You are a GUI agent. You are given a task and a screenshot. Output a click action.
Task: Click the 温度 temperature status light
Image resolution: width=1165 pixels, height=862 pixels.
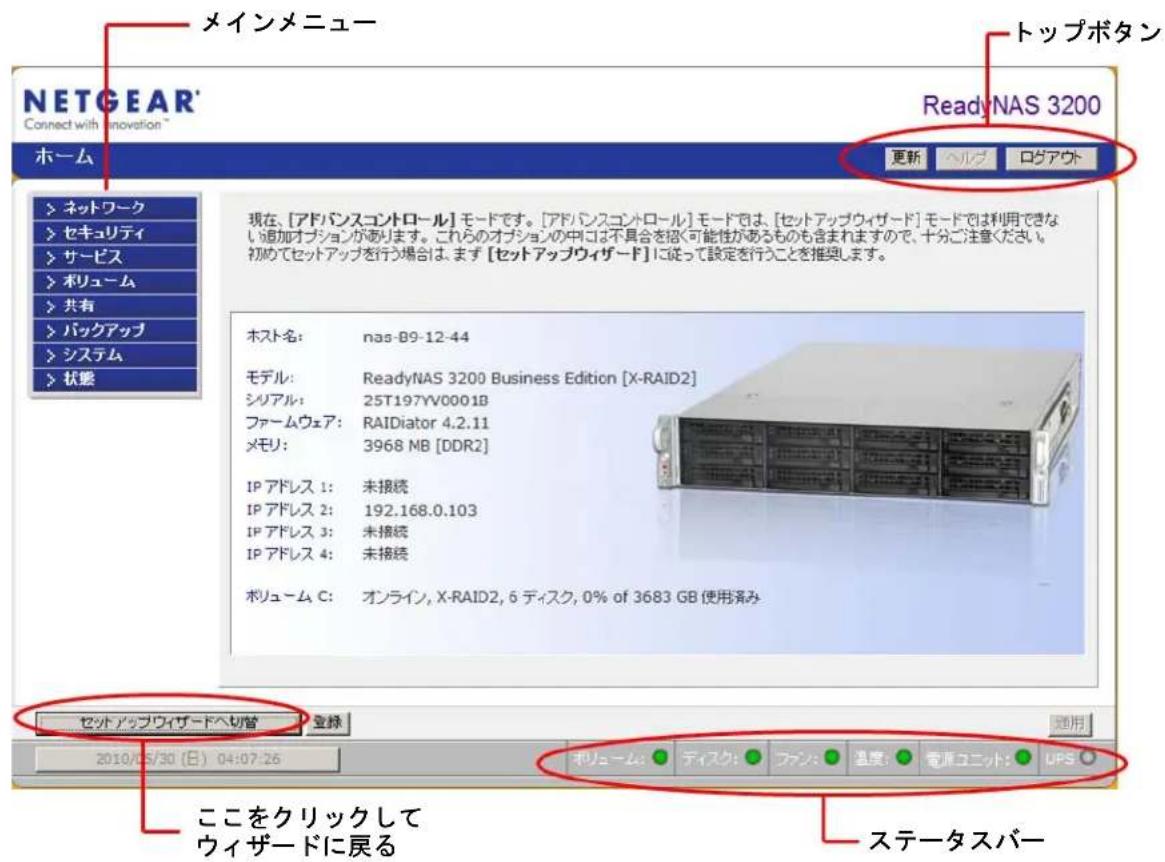903,757
